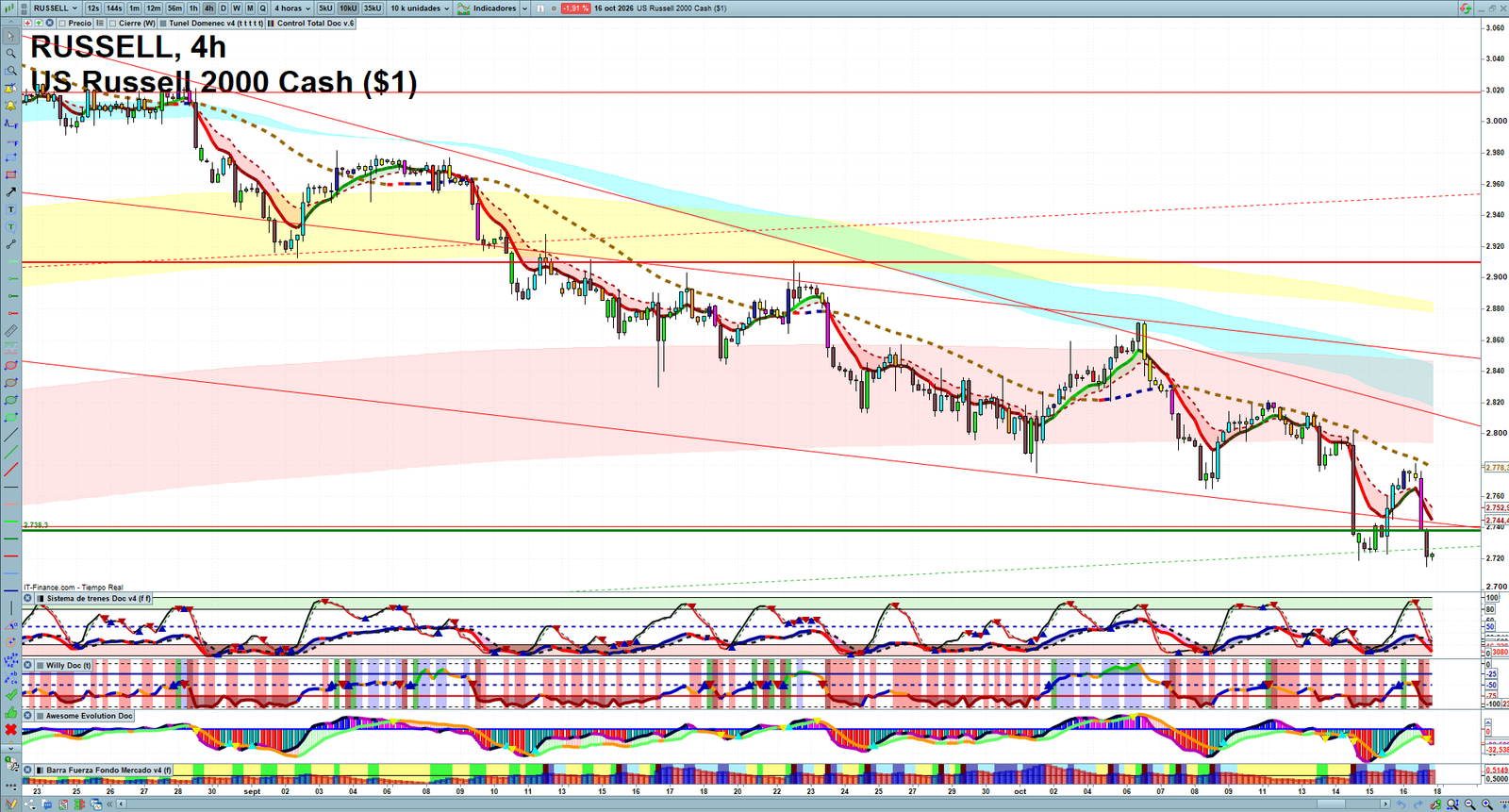Open chart settings wrench icon
Viewport: 1509px width, 812px height.
point(1435,804)
